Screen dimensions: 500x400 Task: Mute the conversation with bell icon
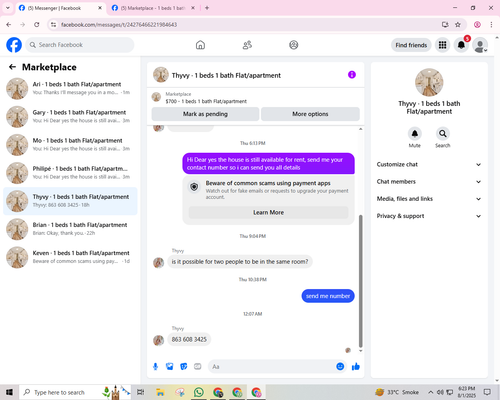click(x=415, y=134)
